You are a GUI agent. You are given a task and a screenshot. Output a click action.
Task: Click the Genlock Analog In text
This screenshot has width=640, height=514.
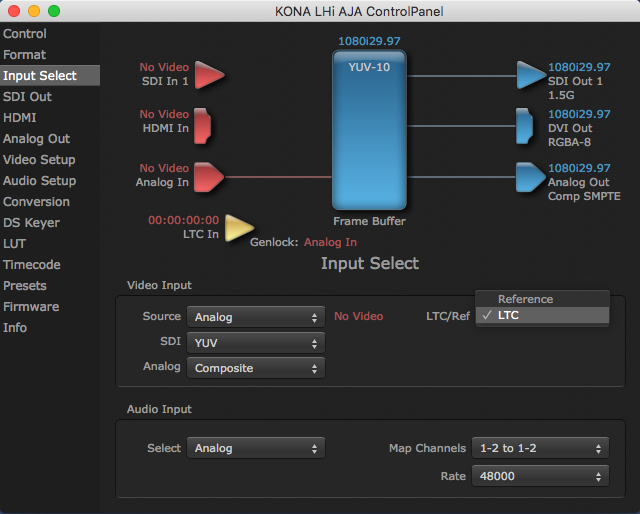pyautogui.click(x=330, y=242)
